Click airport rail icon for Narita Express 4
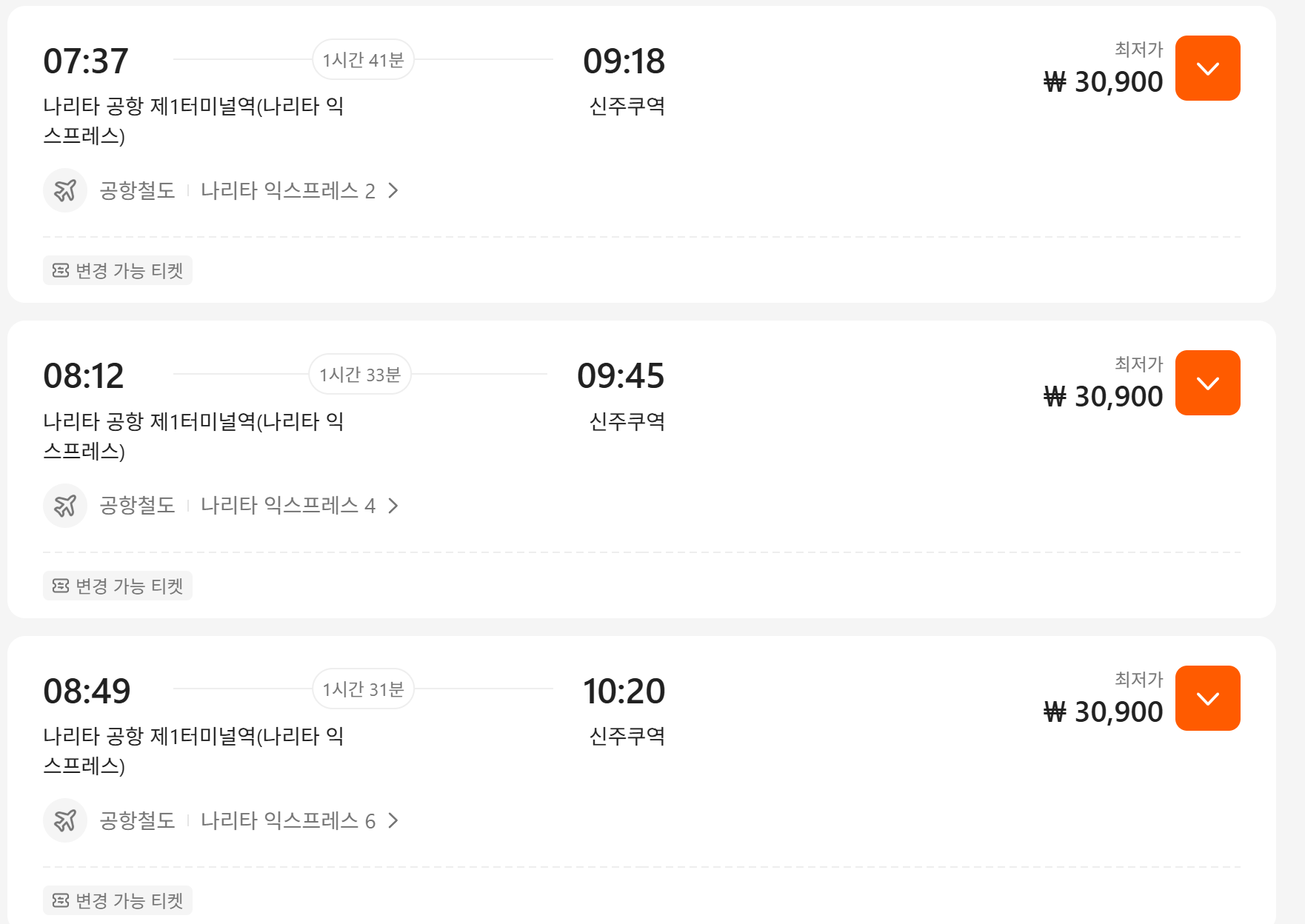Image resolution: width=1305 pixels, height=924 pixels. [x=65, y=506]
